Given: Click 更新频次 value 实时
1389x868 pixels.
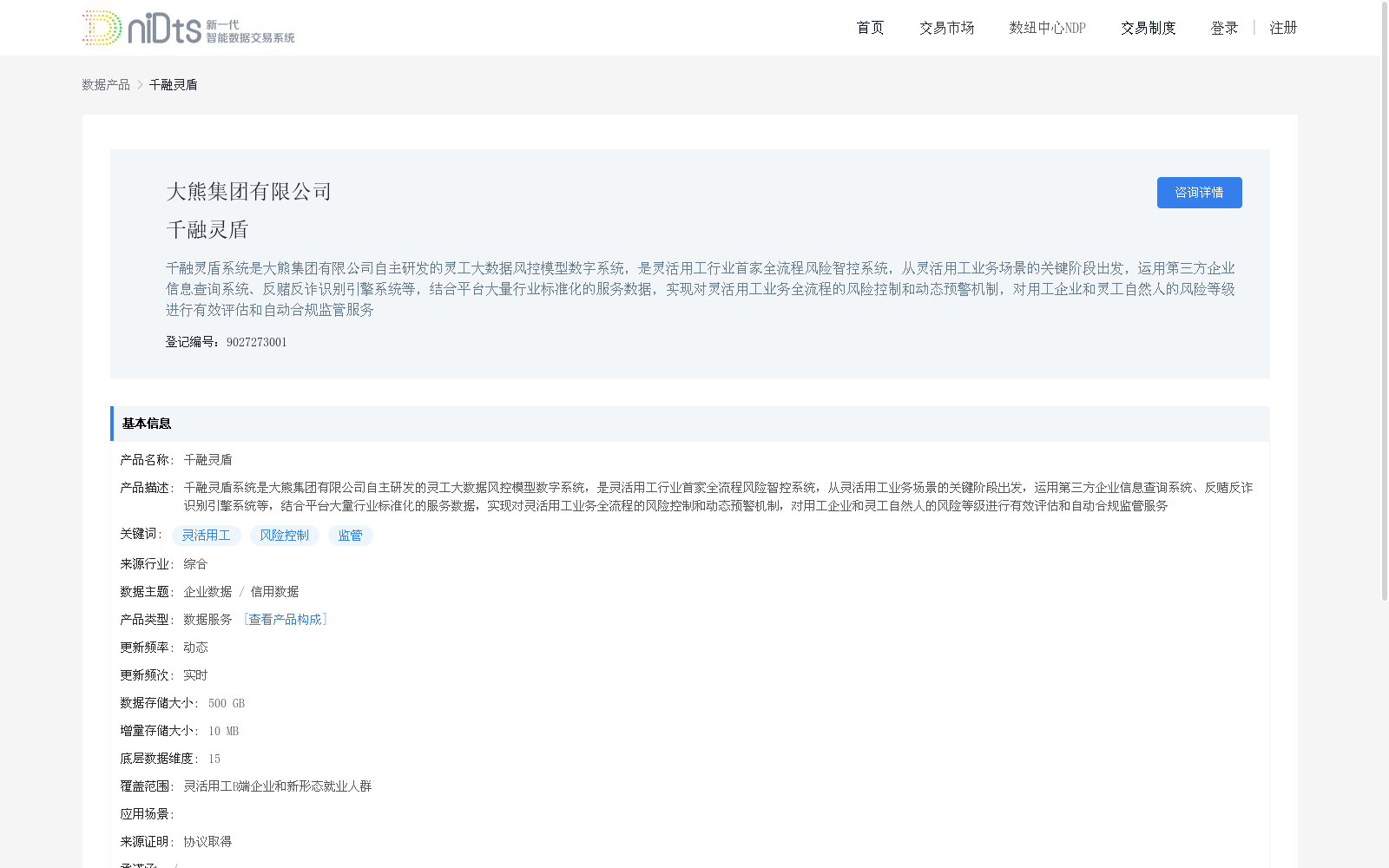Looking at the screenshot, I should click(x=195, y=674).
